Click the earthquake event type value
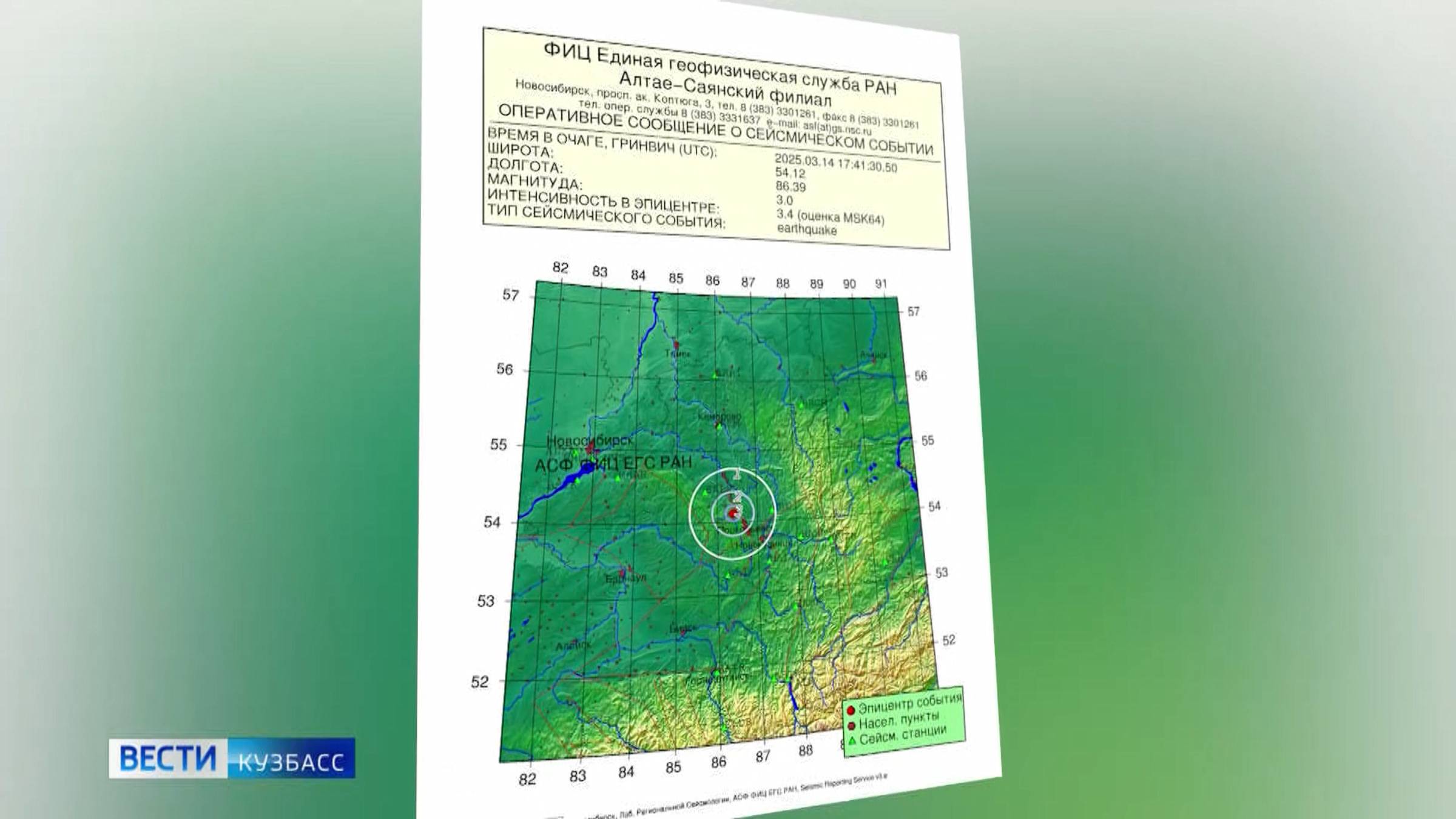 pos(807,229)
